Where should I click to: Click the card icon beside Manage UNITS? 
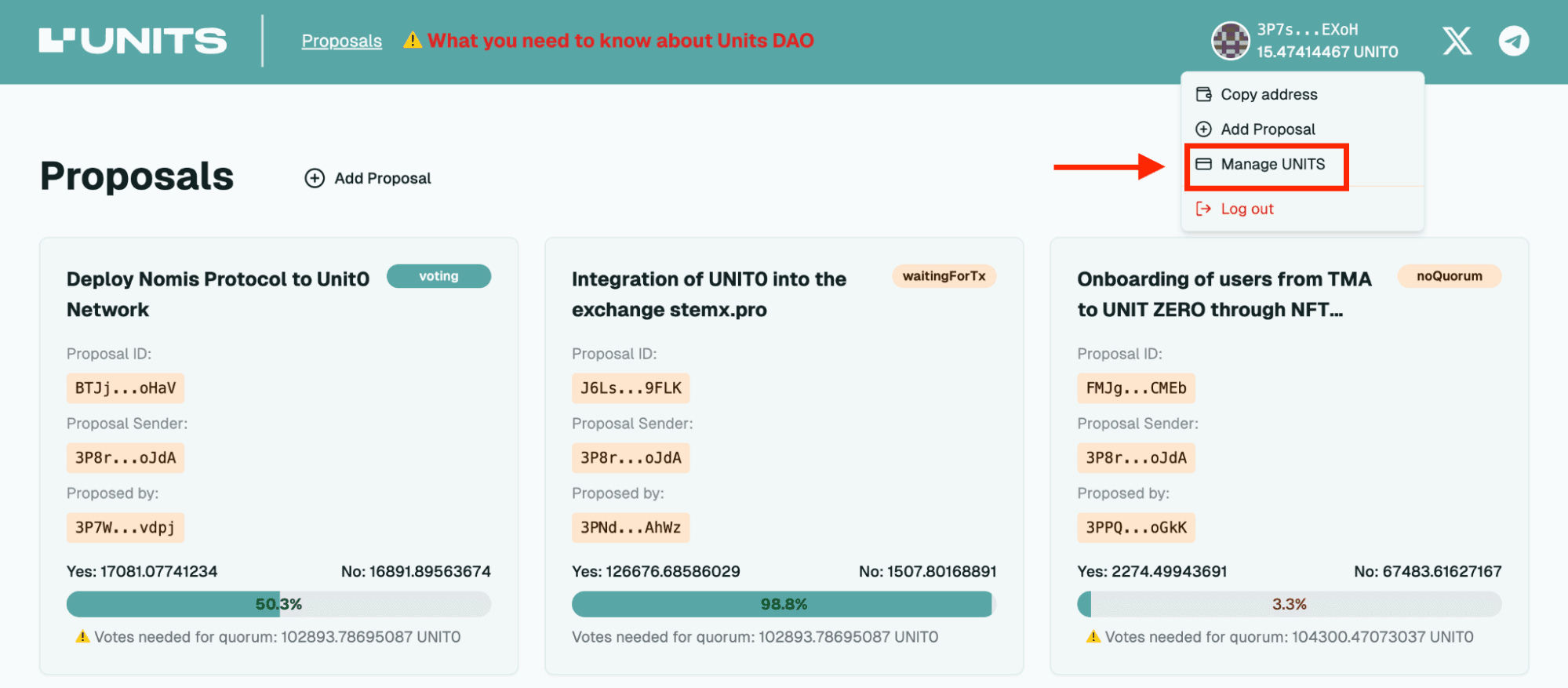tap(1203, 164)
